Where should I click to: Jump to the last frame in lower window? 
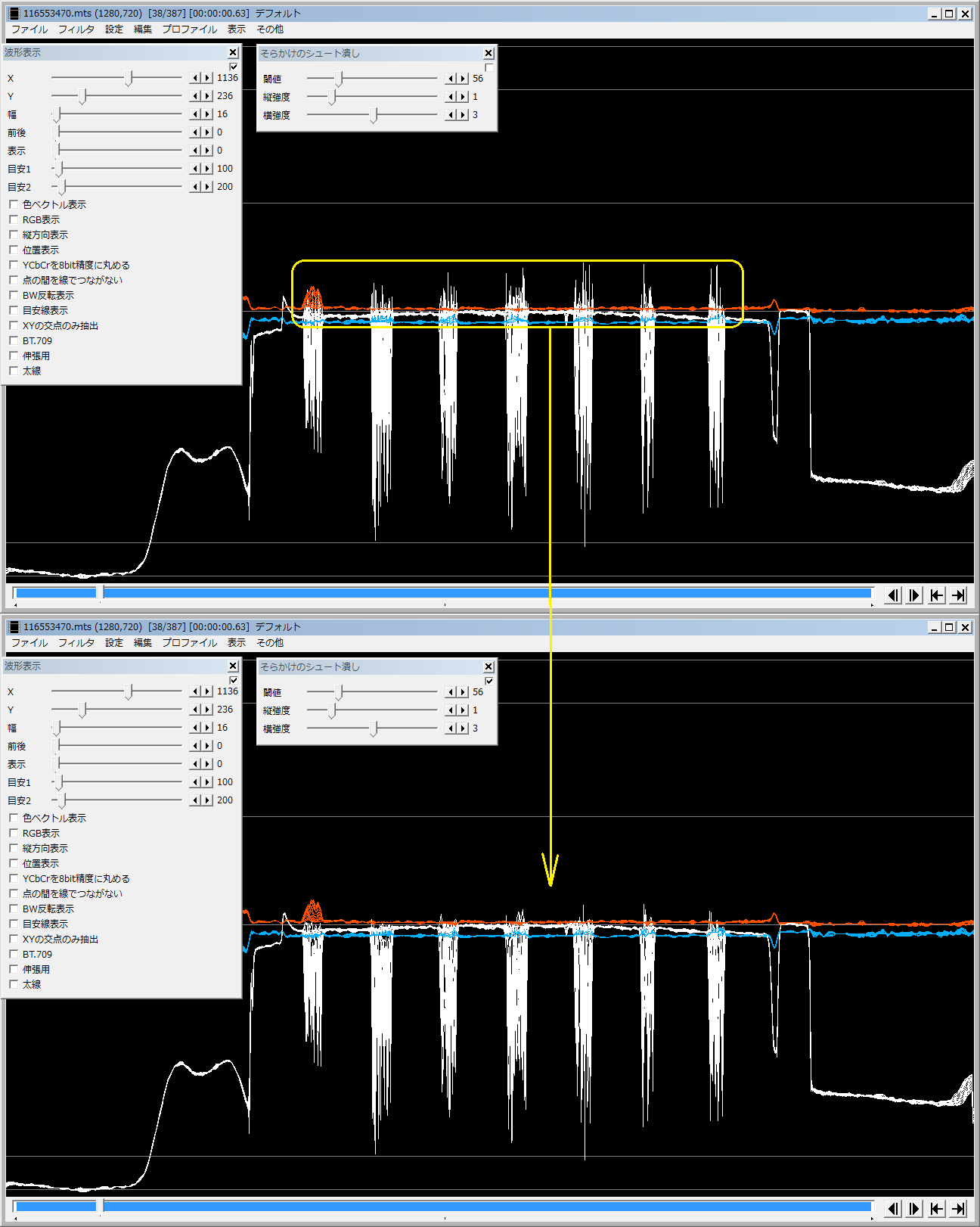pos(958,1209)
